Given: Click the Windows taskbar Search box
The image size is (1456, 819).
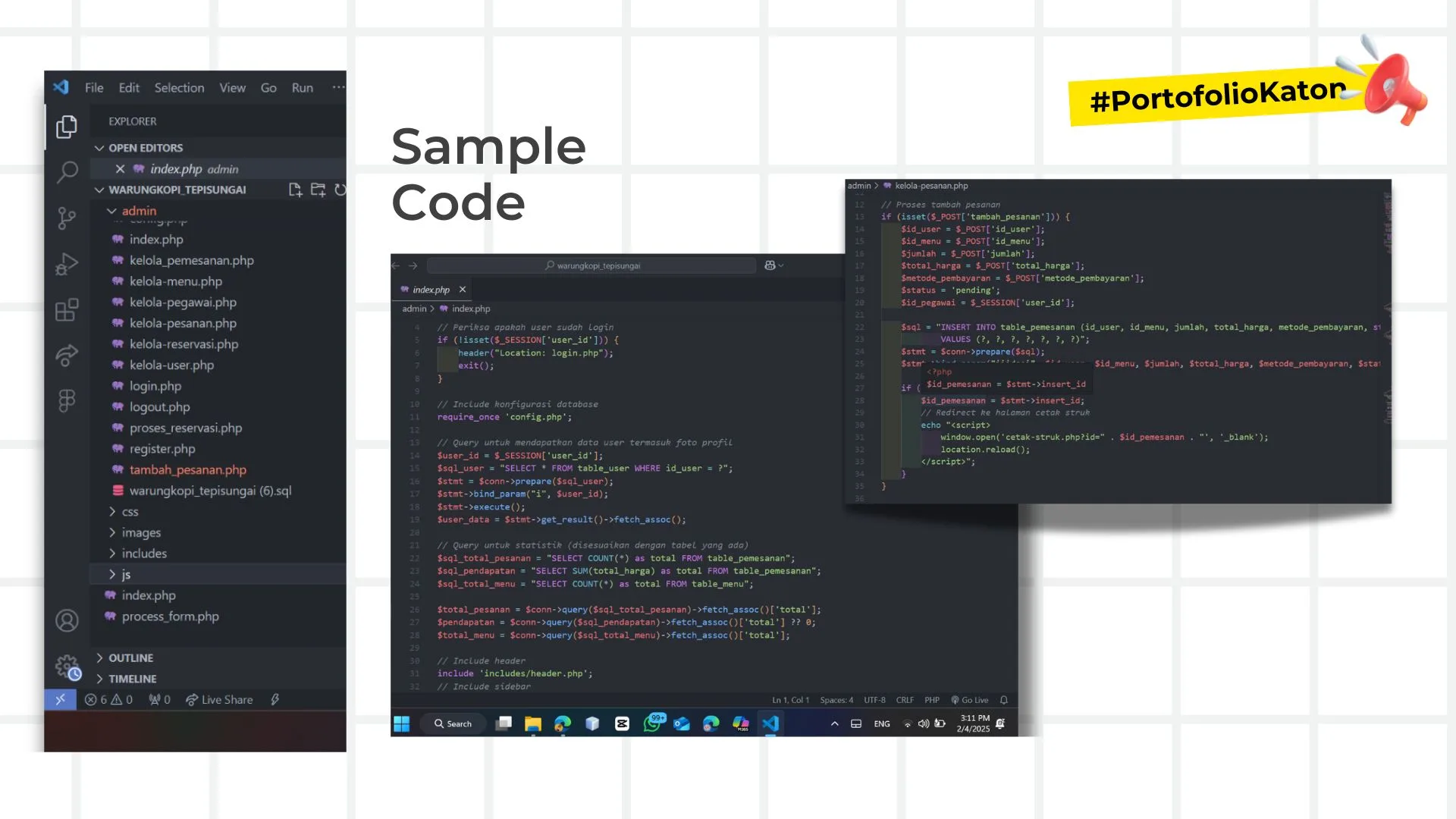Looking at the screenshot, I should point(453,724).
